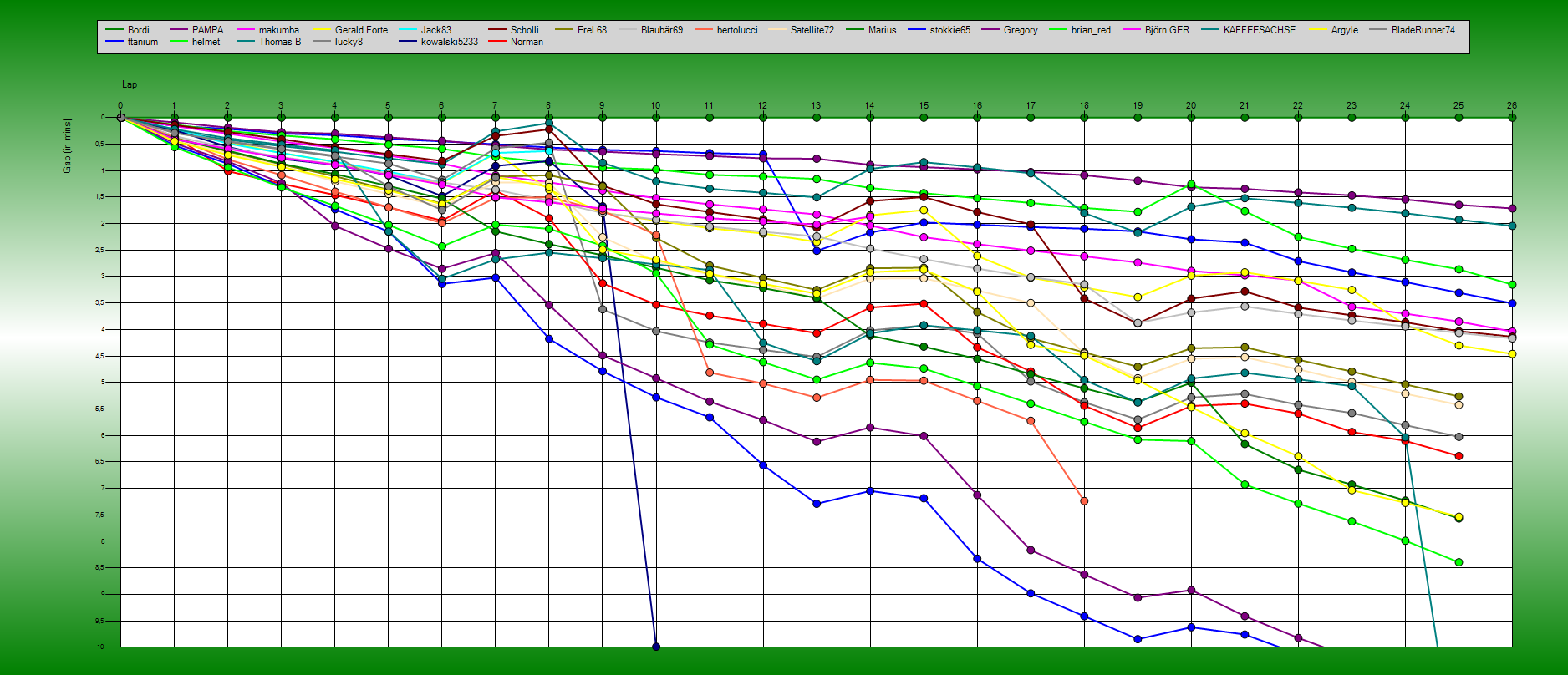Click lap 18 marker on top axis

(1084, 118)
